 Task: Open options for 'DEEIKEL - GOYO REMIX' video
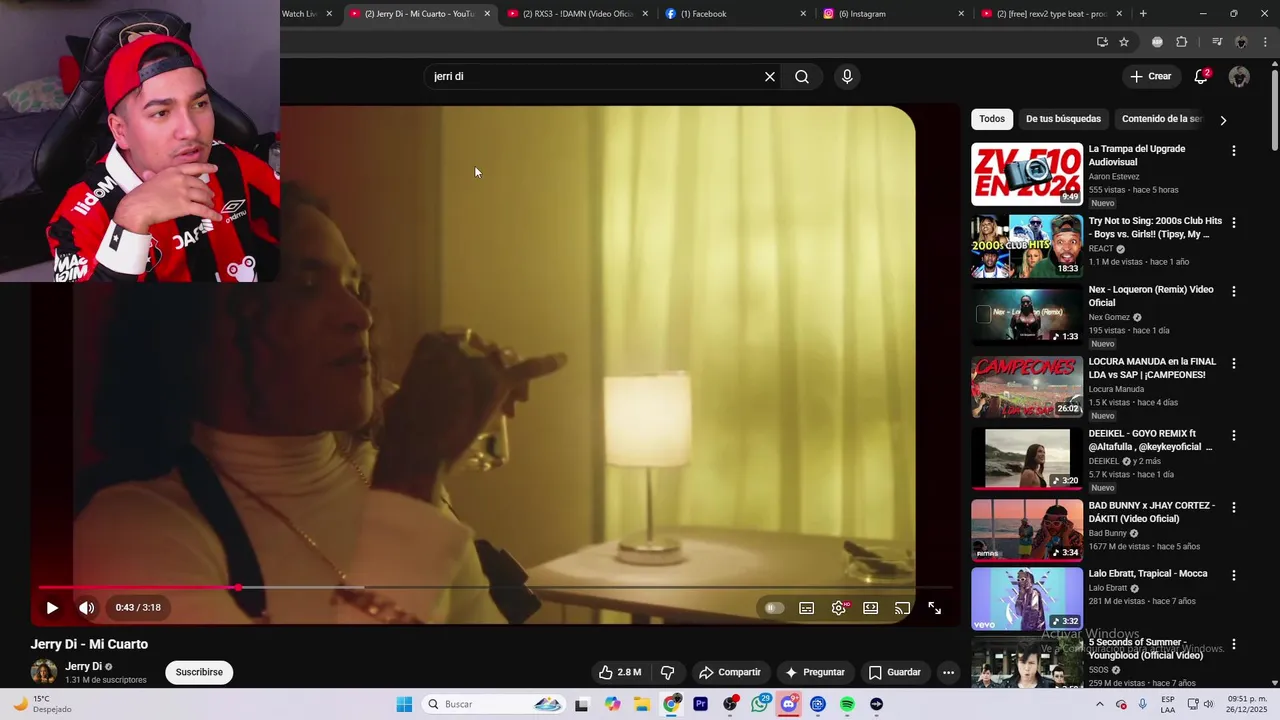pos(1233,436)
